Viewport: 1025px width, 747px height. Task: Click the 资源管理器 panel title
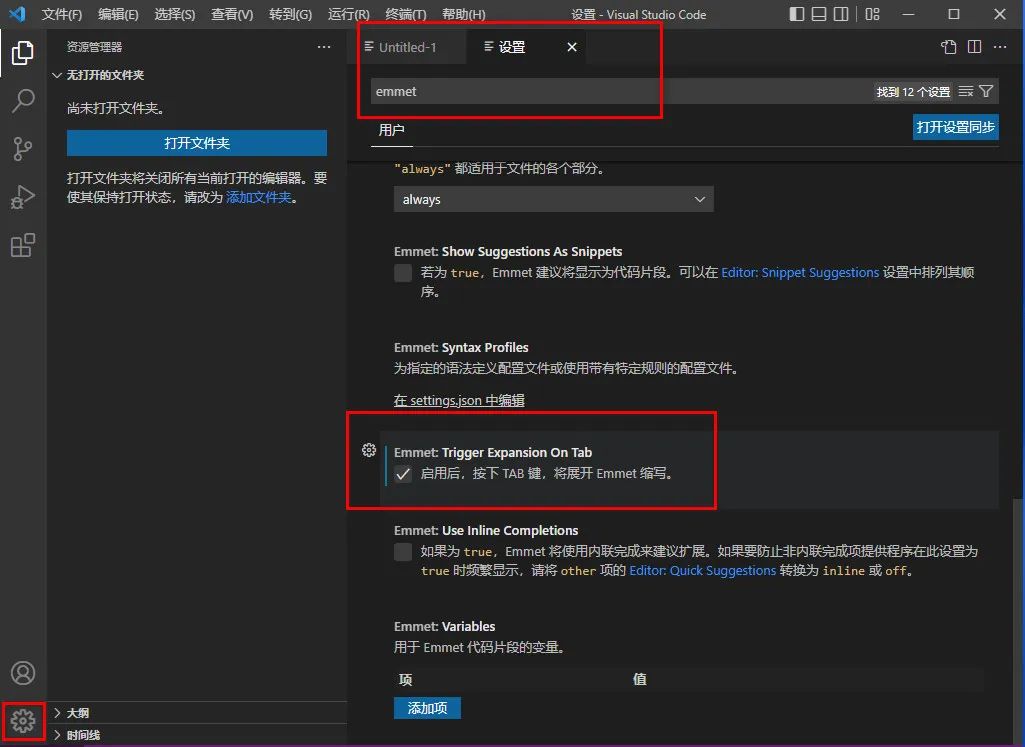click(x=94, y=47)
